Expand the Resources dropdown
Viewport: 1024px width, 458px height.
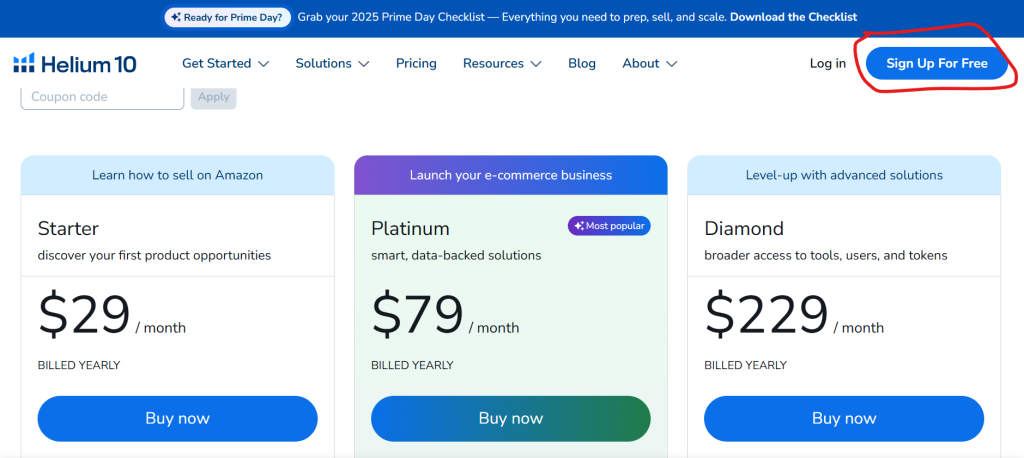(502, 63)
